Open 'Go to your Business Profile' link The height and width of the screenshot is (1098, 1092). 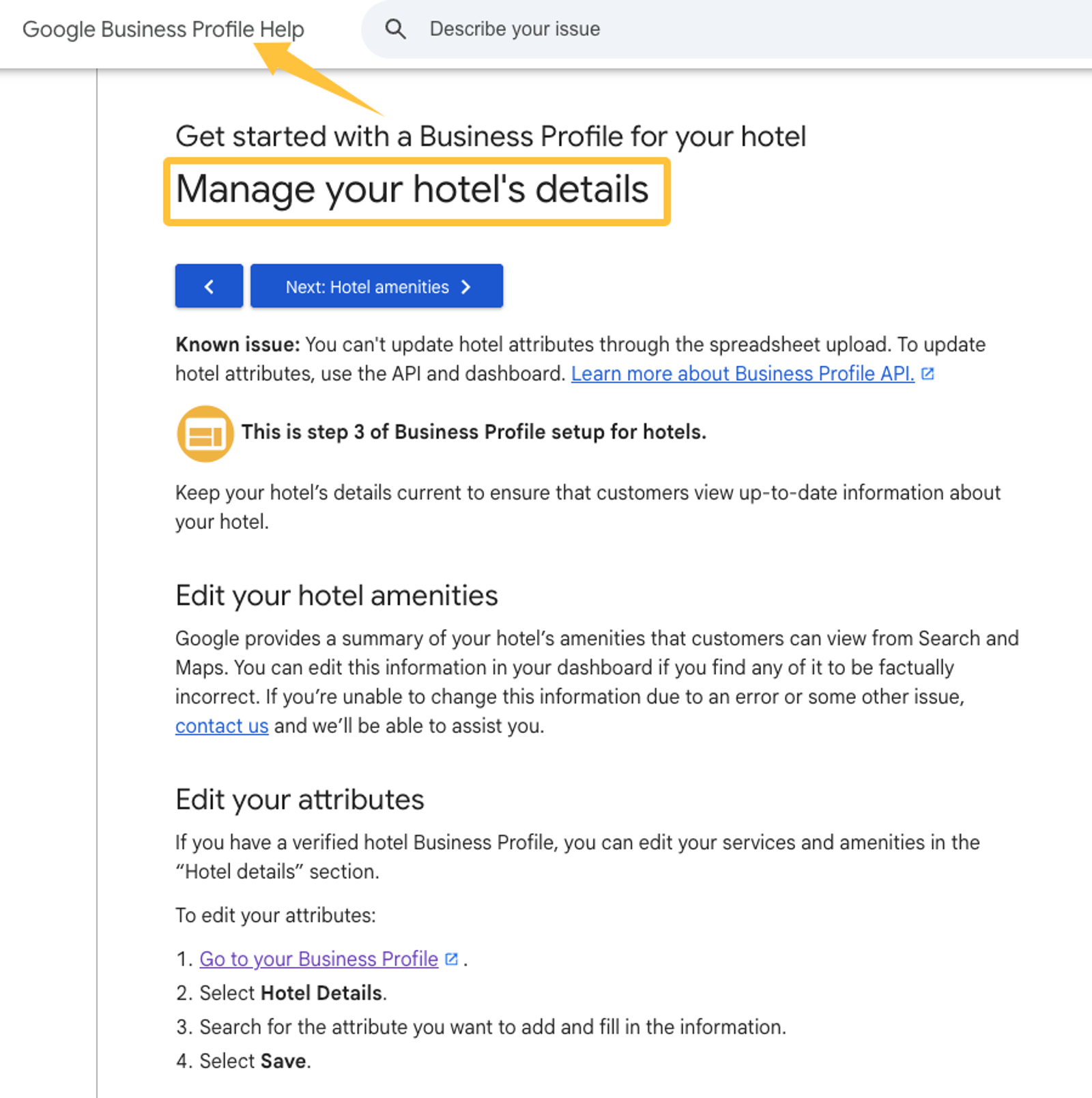(319, 959)
